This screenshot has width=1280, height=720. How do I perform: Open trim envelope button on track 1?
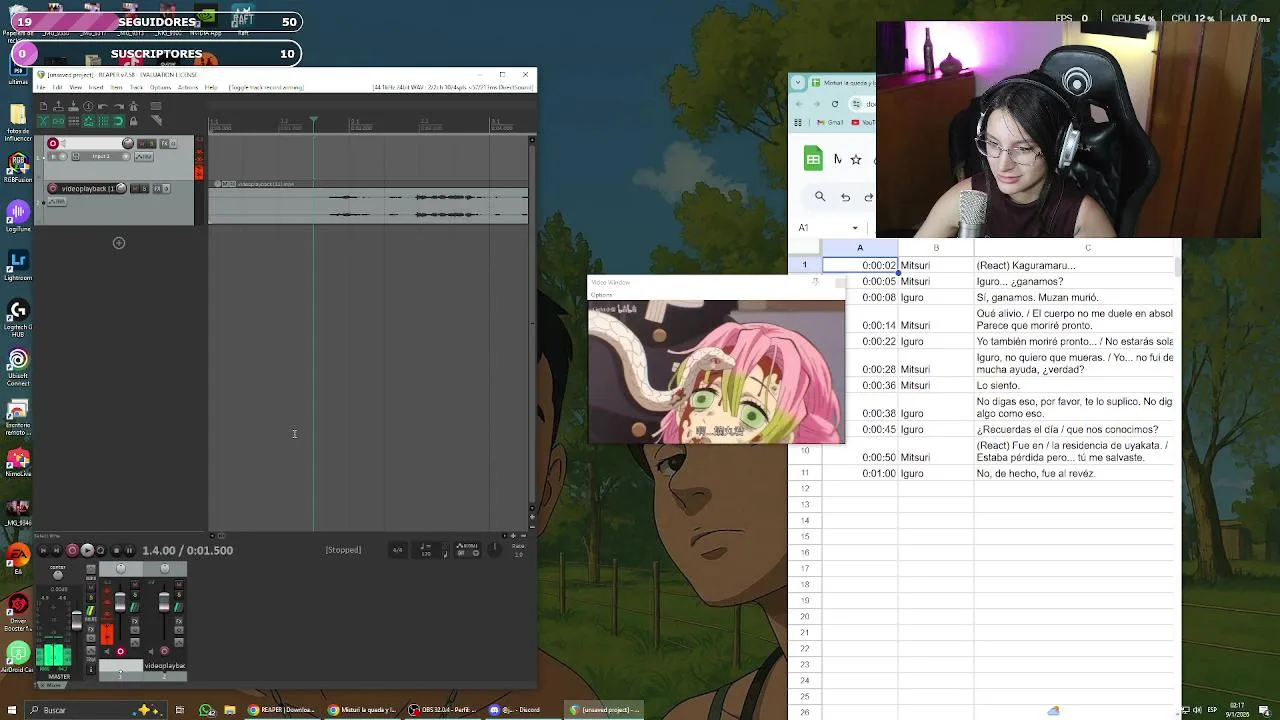[x=144, y=157]
